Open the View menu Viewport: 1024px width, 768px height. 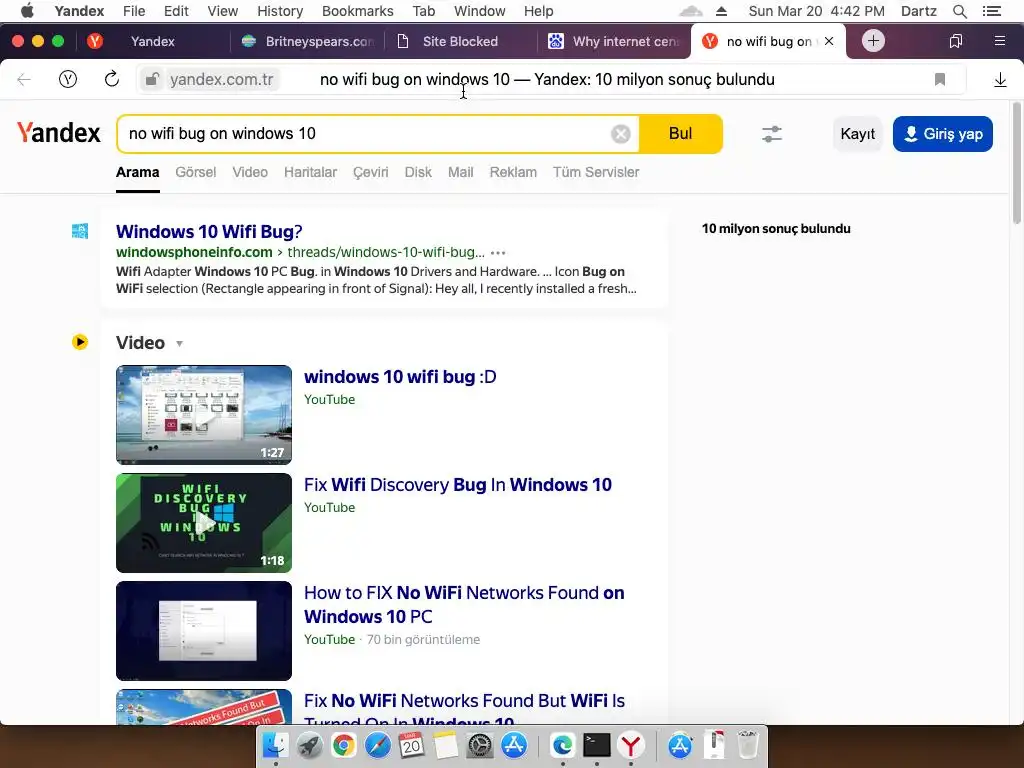(x=223, y=11)
